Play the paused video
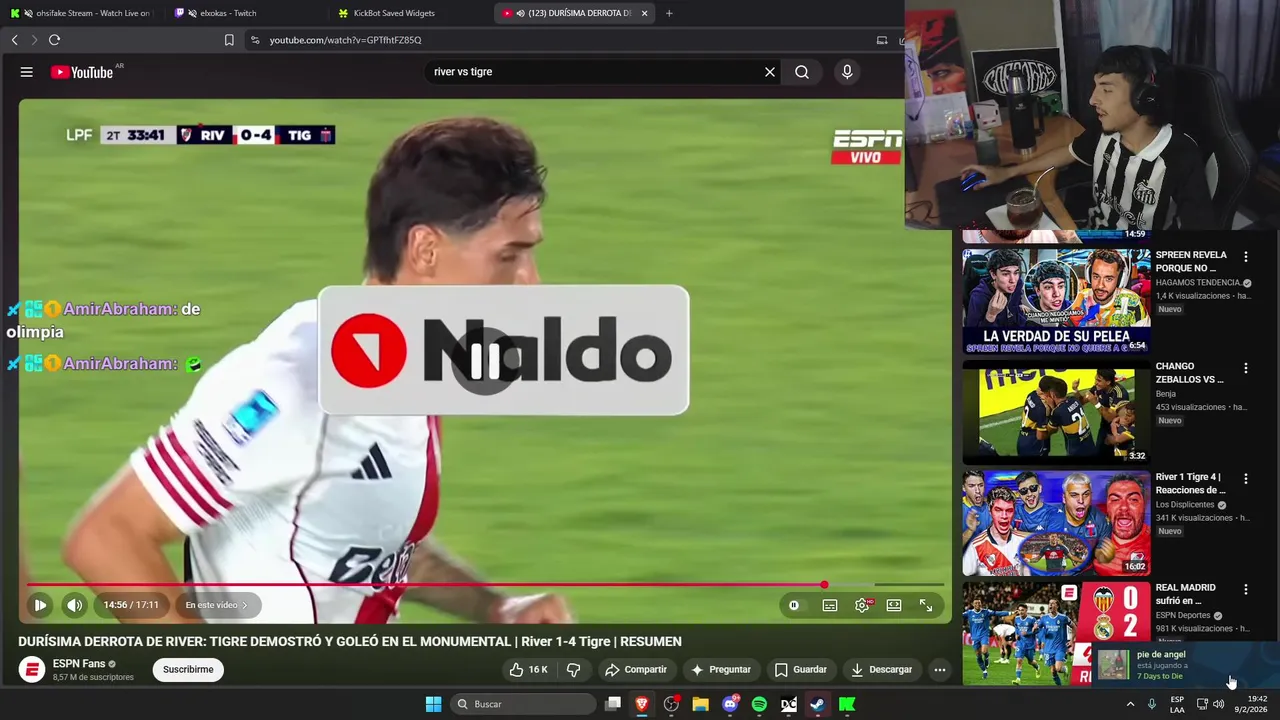 [x=40, y=605]
